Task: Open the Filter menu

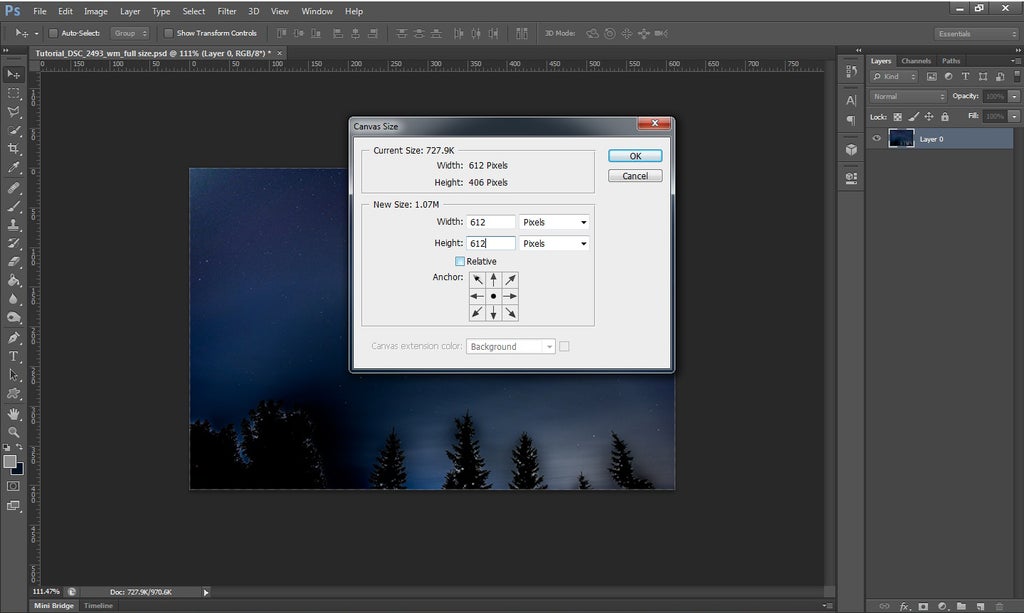Action: (227, 11)
